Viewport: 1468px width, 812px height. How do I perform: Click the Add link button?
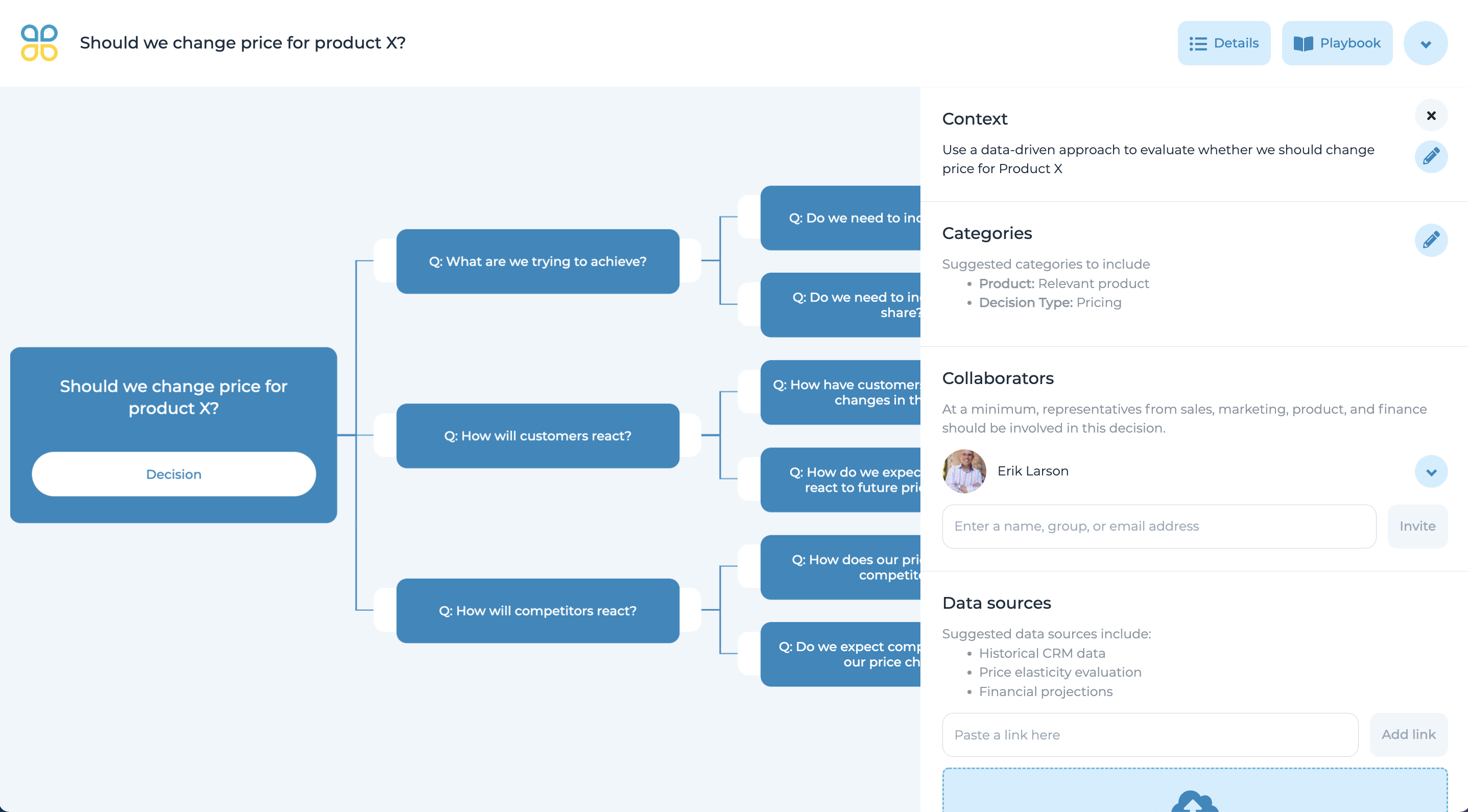1408,734
